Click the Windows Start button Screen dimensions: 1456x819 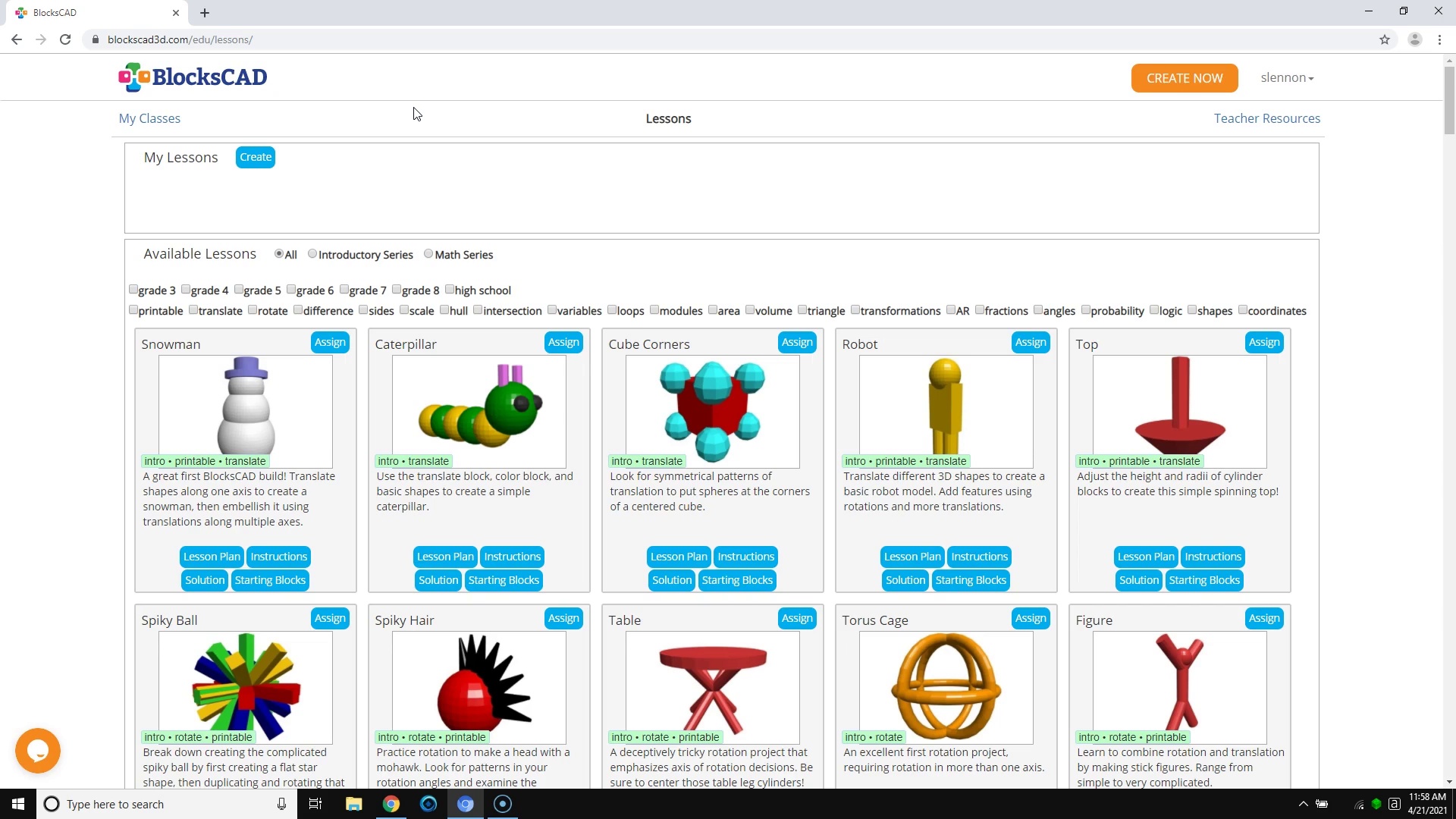[18, 804]
